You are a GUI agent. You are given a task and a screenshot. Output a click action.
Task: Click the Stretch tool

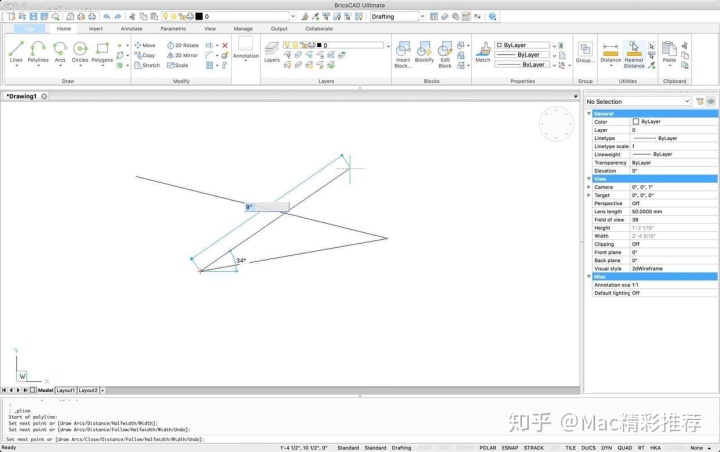(x=147, y=65)
